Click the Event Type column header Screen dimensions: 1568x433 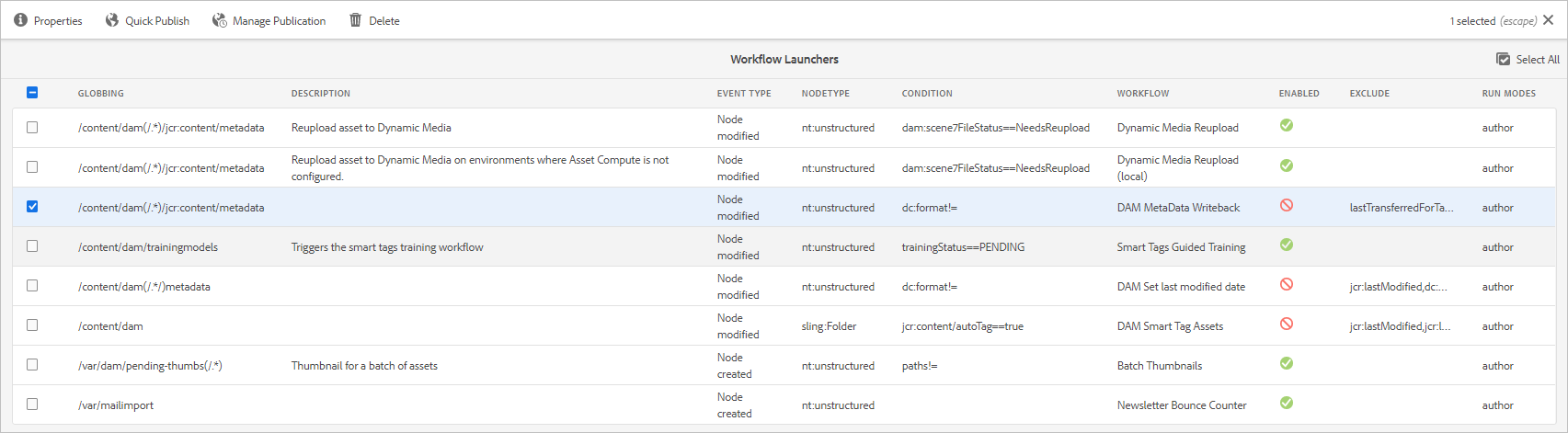pyautogui.click(x=744, y=94)
